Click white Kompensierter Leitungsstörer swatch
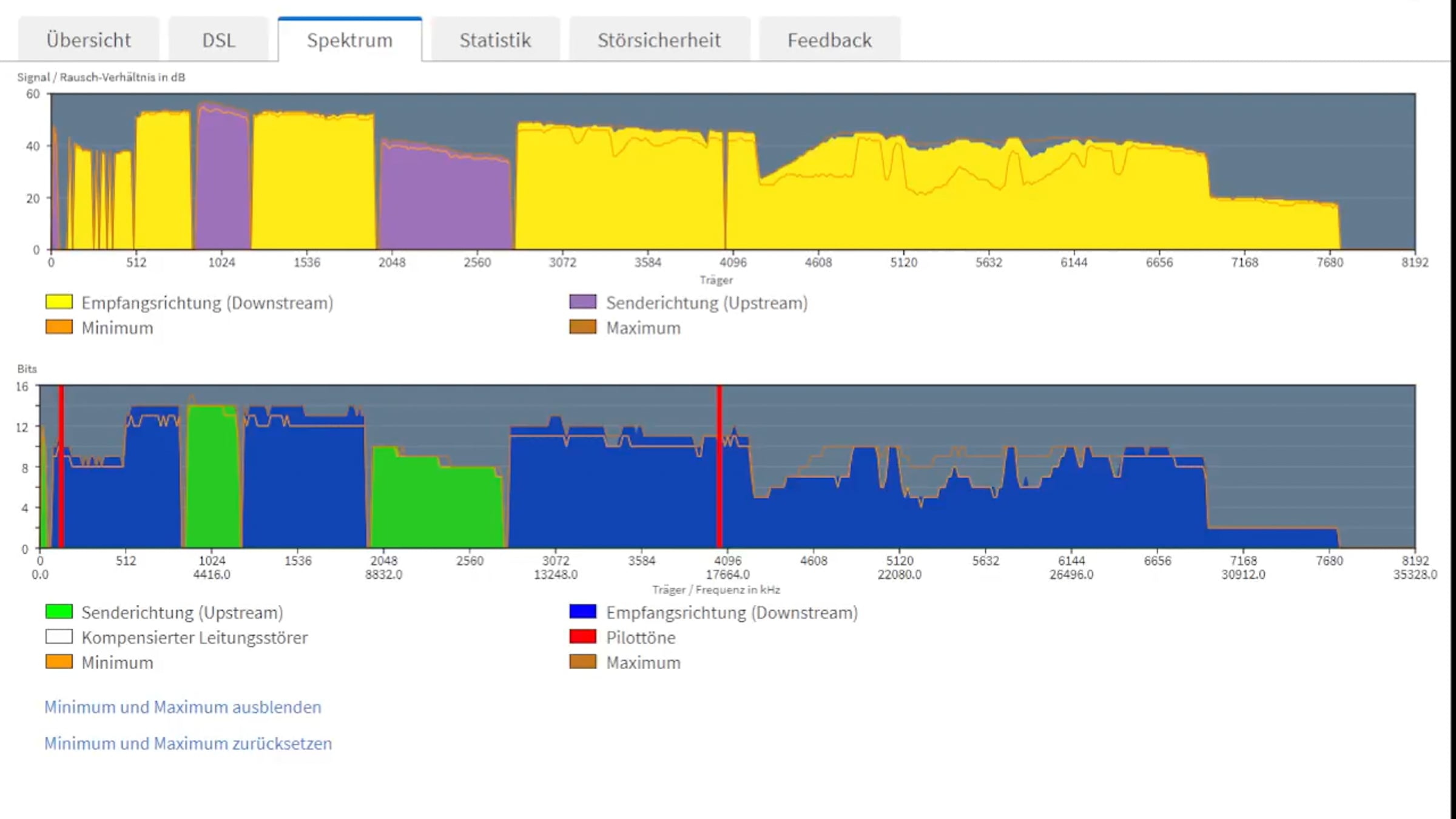 point(59,636)
